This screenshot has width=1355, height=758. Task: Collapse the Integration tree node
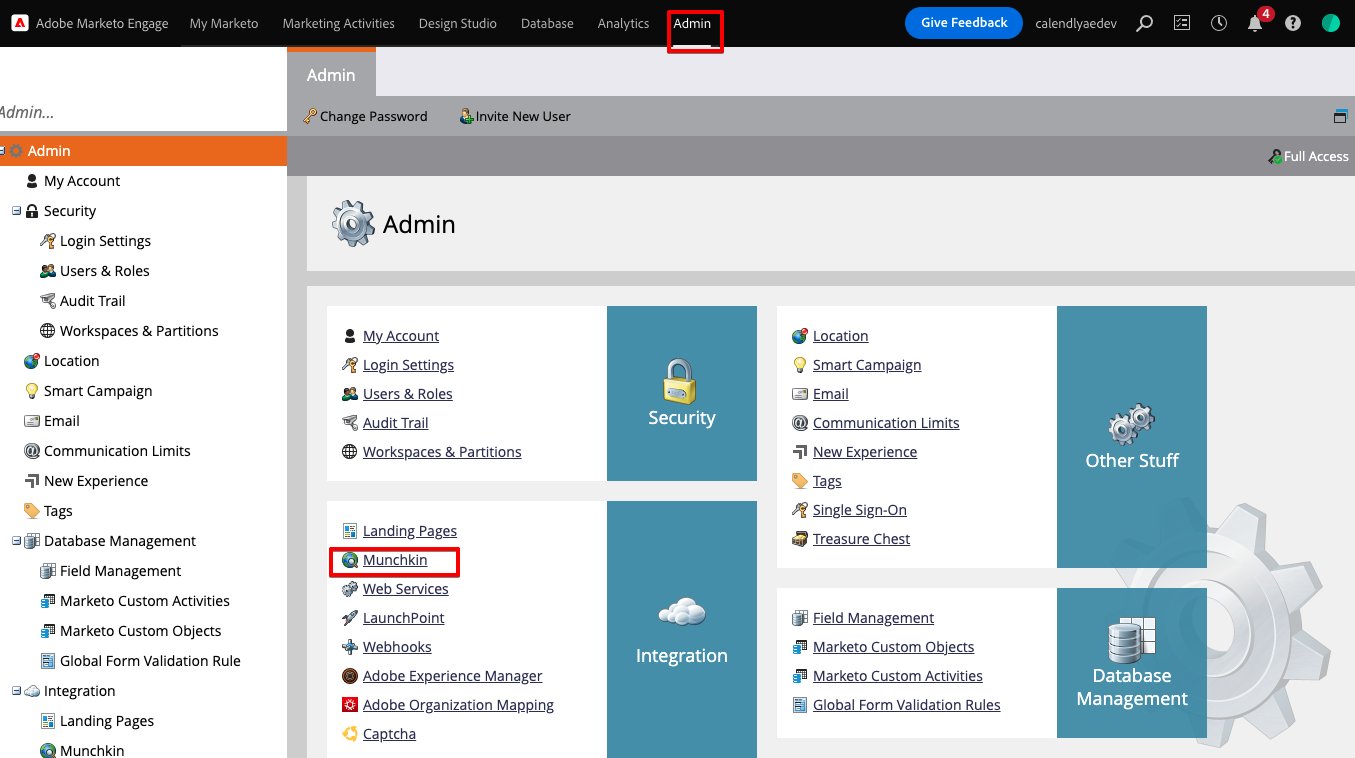(17, 691)
